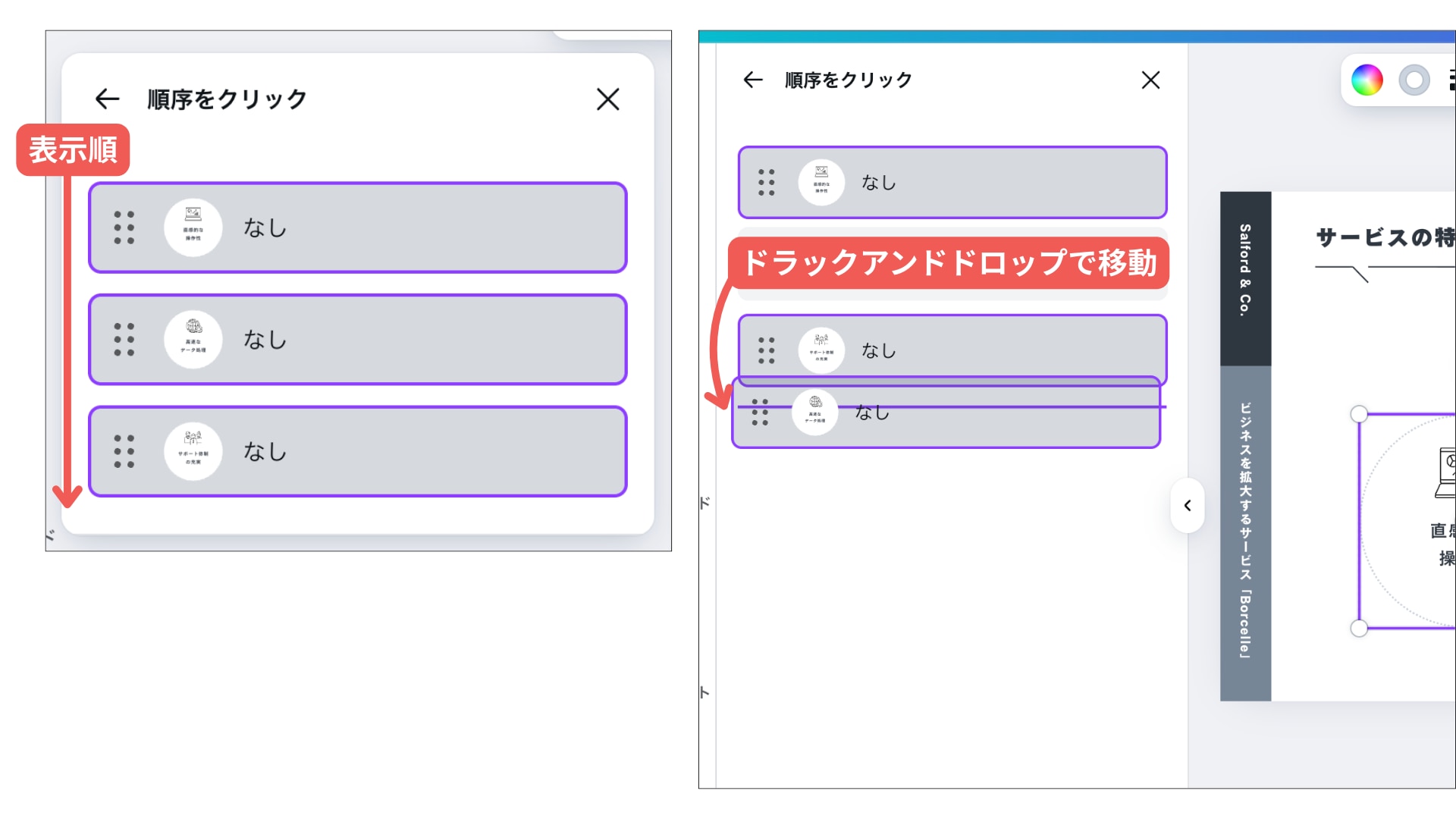The height and width of the screenshot is (819, 1456).
Task: Click the gray ring swatch beside rainbow circle
Action: 1414,80
